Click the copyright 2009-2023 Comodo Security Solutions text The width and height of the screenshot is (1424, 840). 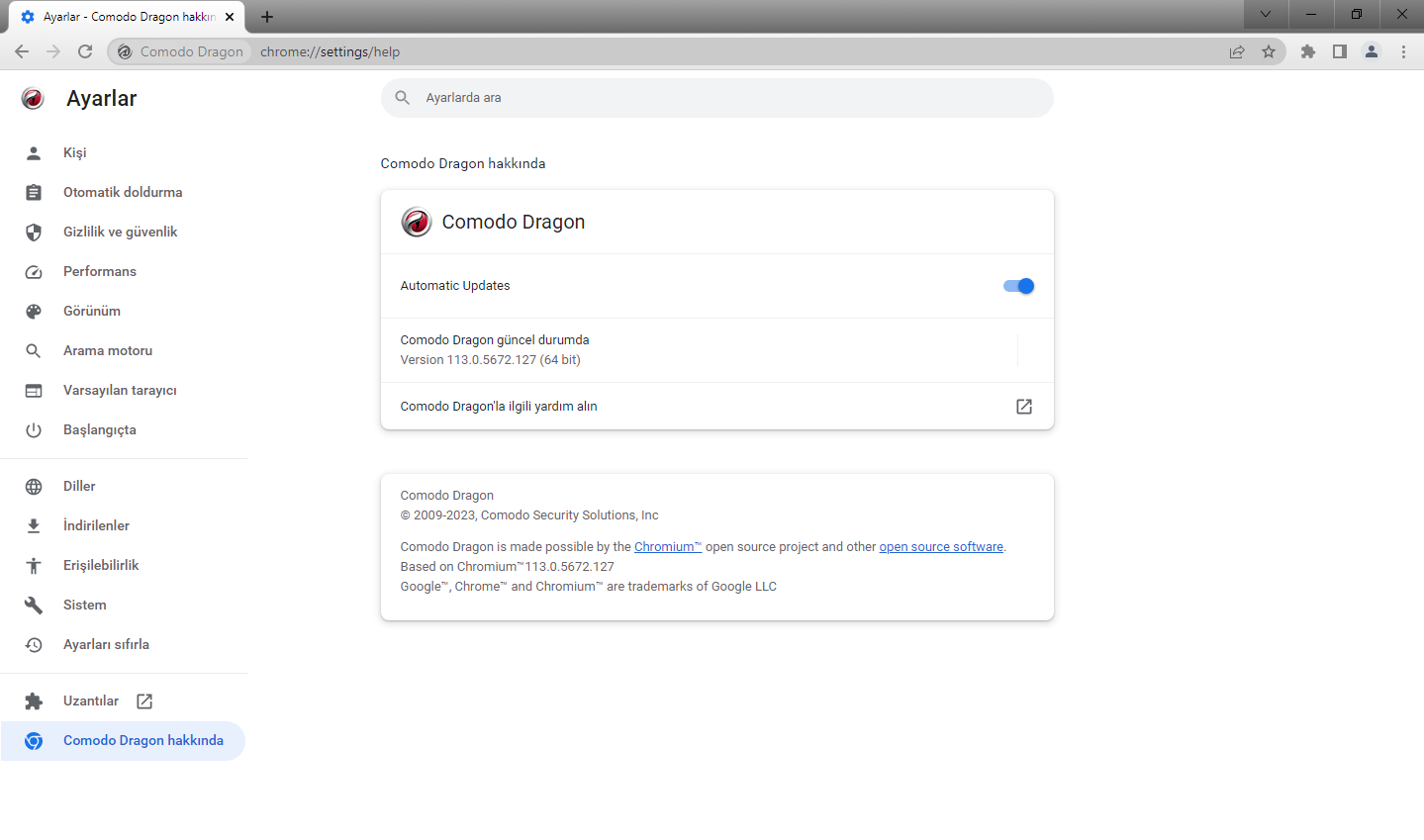click(x=529, y=514)
